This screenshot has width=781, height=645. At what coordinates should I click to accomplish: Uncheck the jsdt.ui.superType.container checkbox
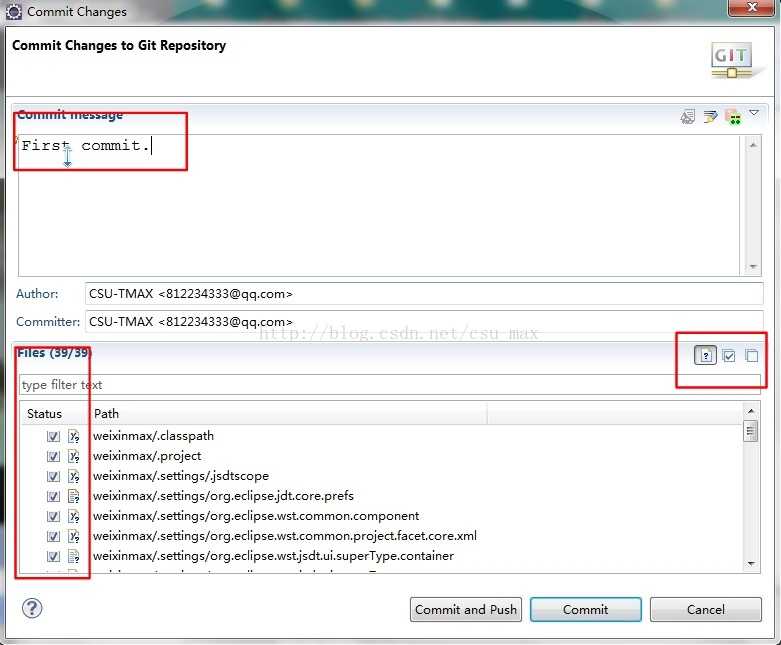[x=53, y=556]
